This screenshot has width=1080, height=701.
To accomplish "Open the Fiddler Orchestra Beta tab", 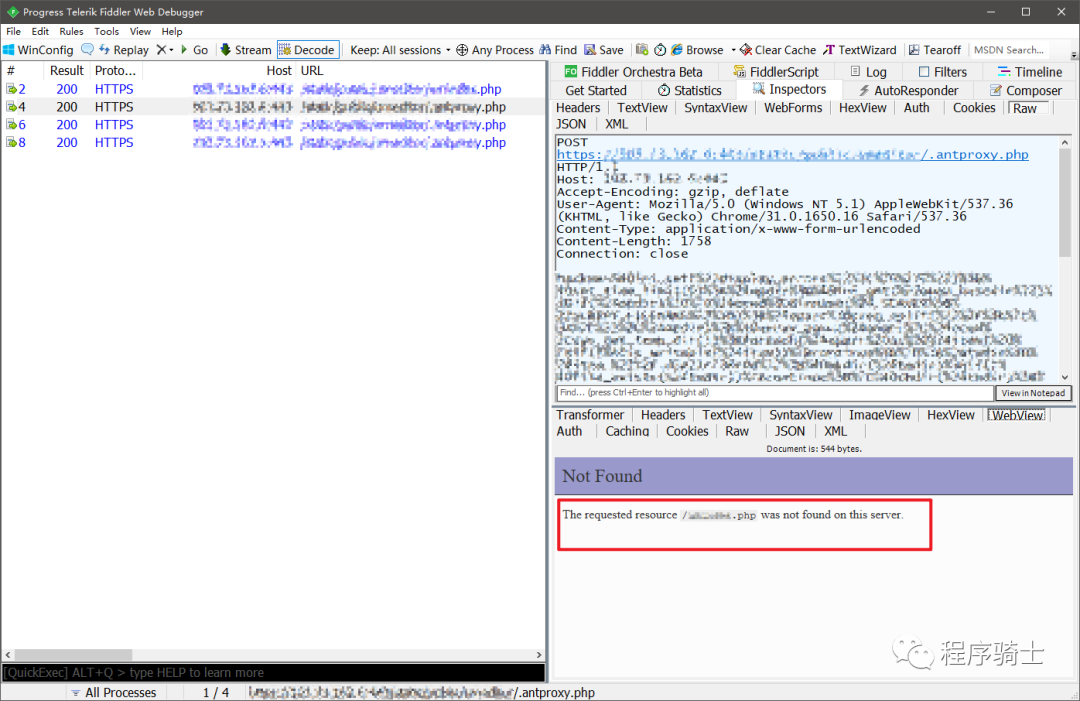I will coord(634,72).
